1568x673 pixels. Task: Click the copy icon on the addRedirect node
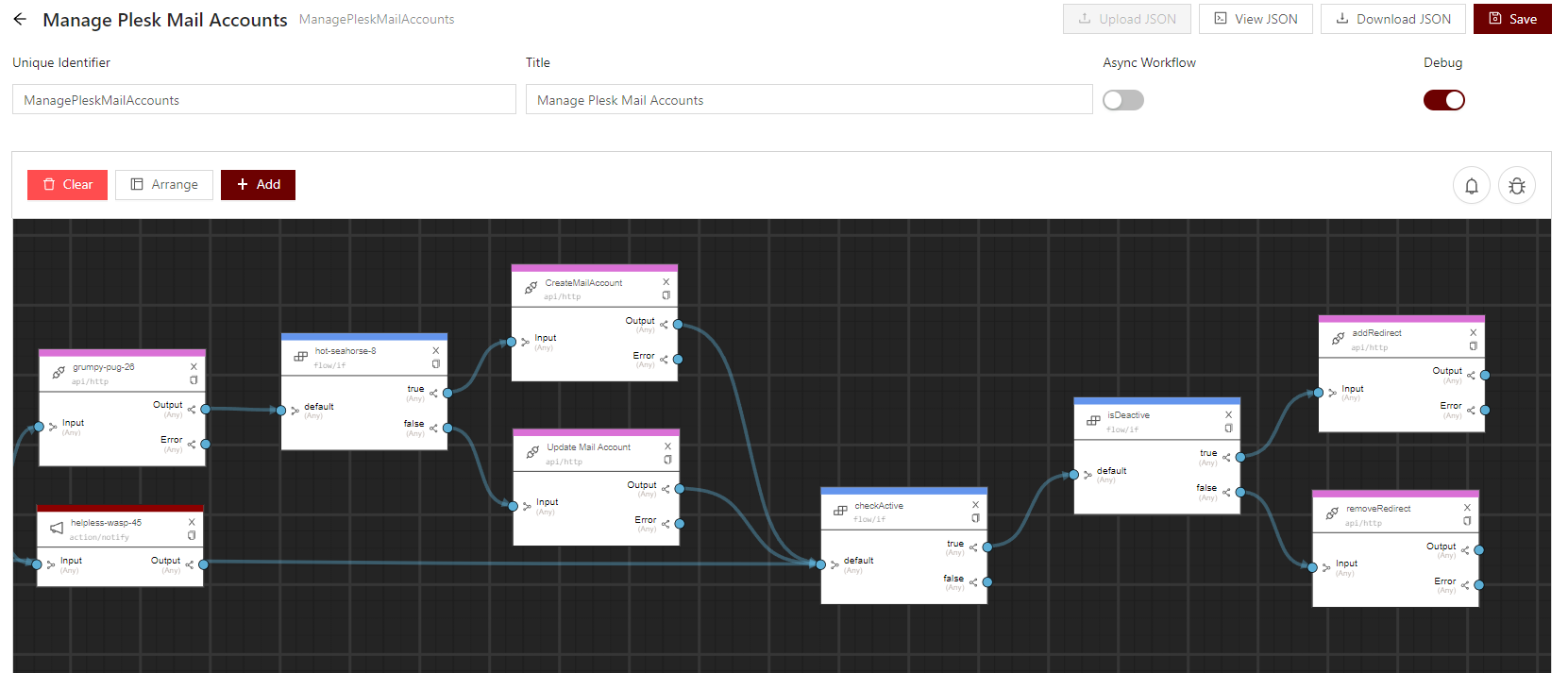[1473, 346]
